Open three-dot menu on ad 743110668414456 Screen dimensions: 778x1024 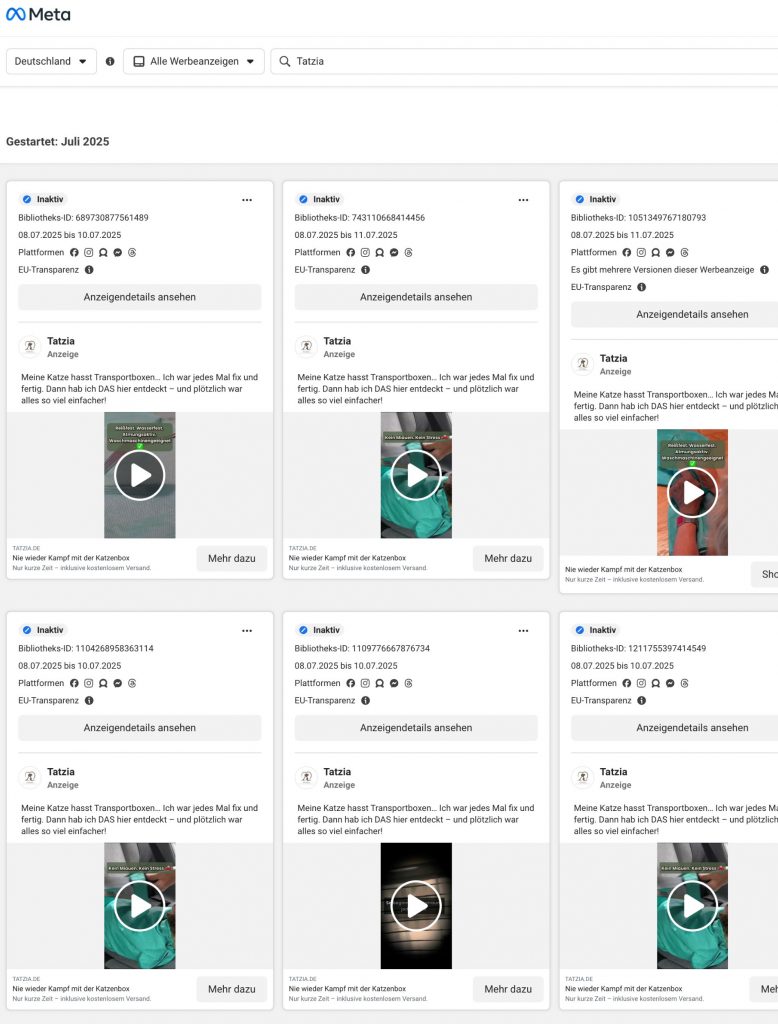click(x=523, y=200)
